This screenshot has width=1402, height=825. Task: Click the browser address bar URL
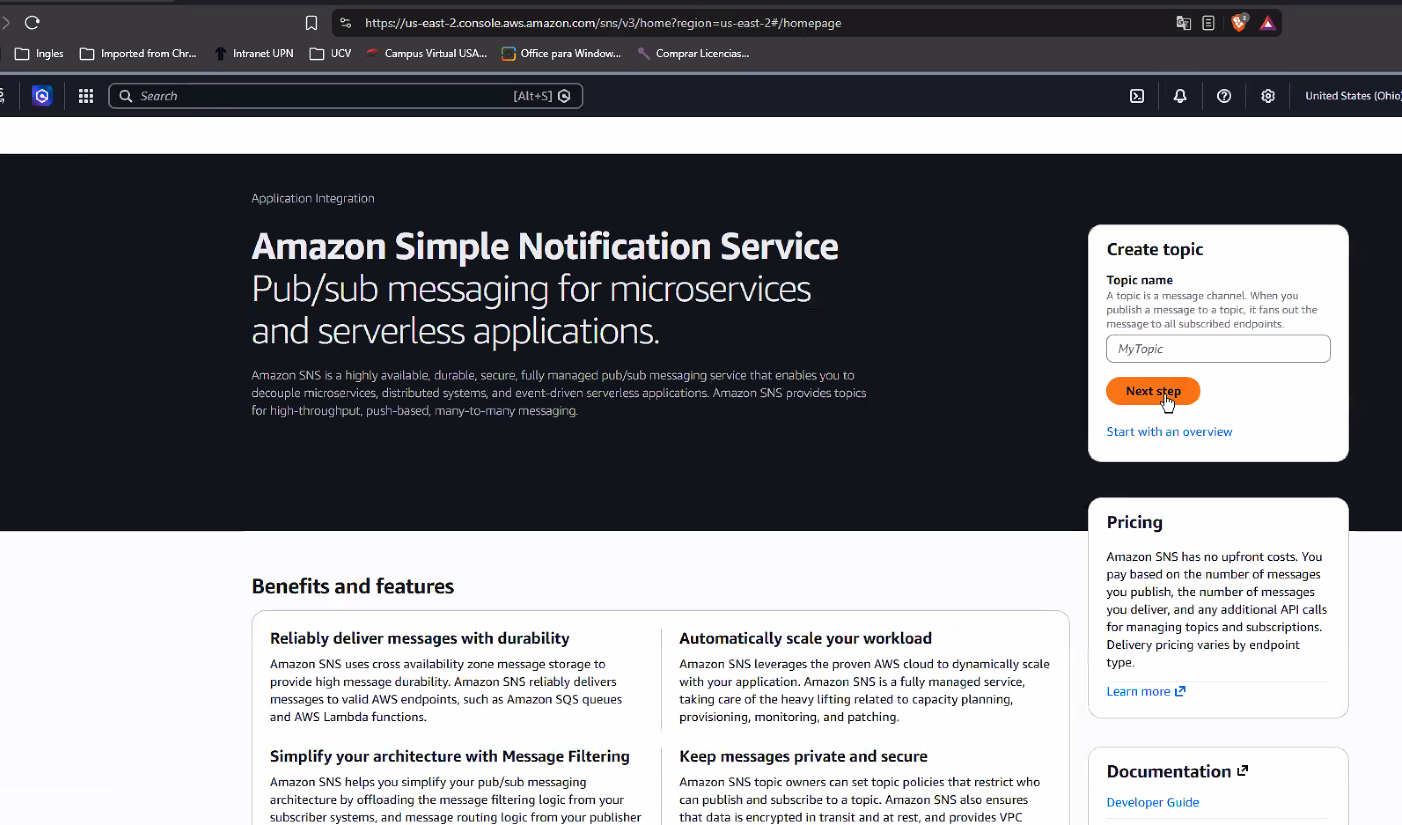tap(603, 23)
